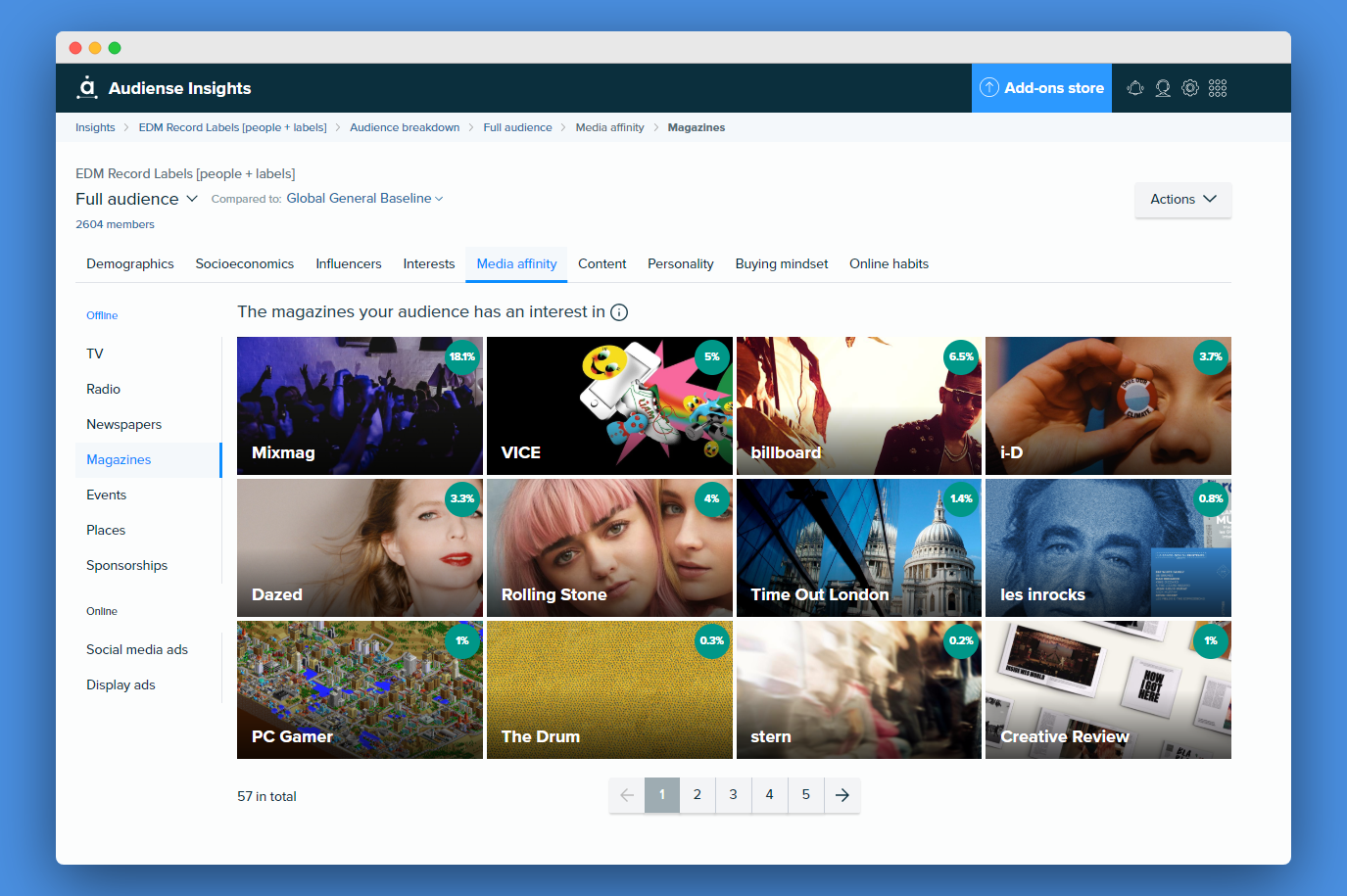Open the settings gear icon
The height and width of the screenshot is (896, 1347).
[1190, 88]
